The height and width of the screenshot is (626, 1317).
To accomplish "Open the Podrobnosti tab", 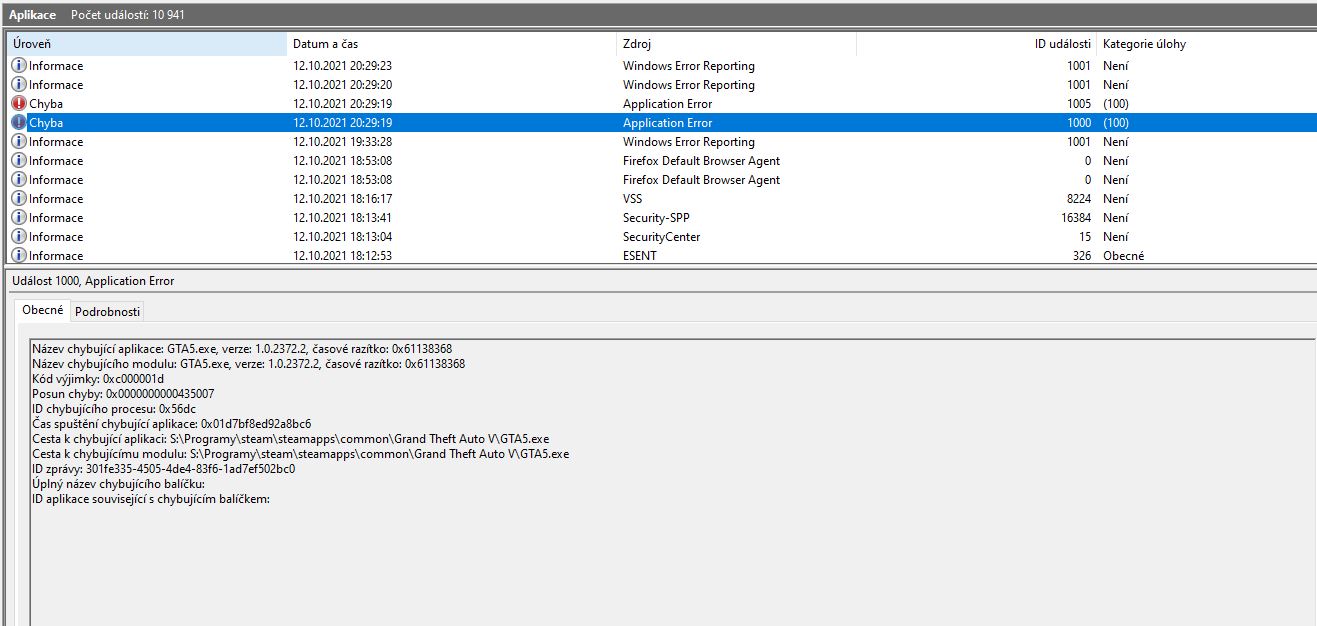I will (x=108, y=311).
